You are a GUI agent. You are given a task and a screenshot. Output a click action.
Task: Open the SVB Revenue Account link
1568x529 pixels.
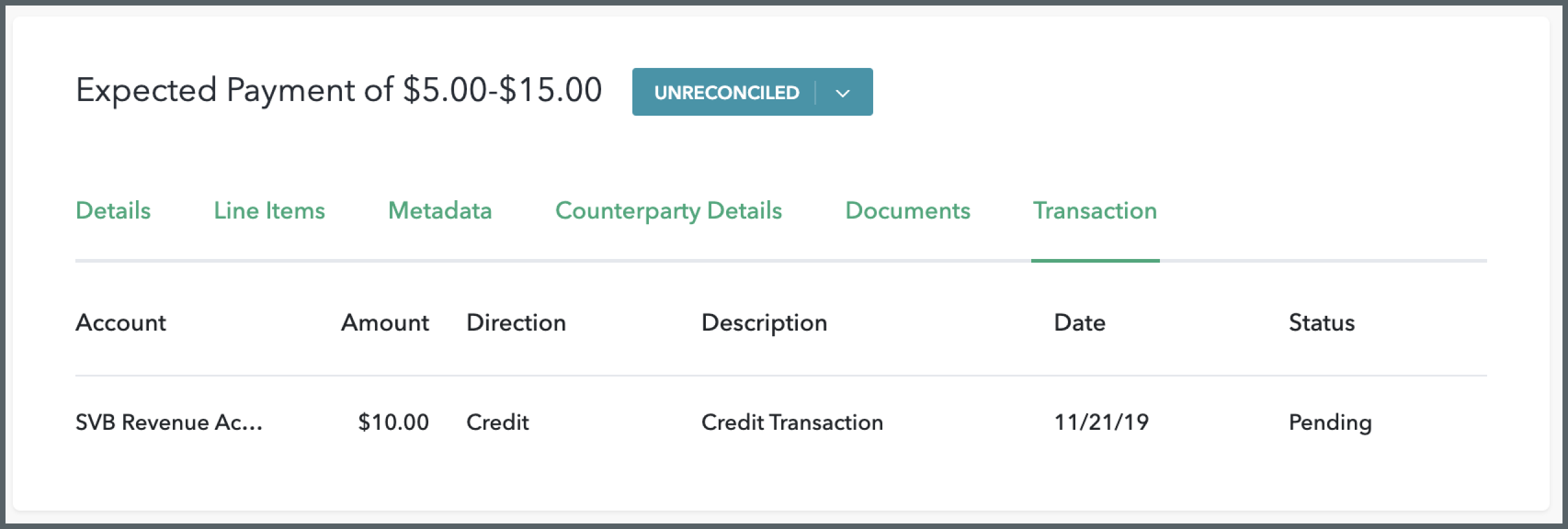pyautogui.click(x=170, y=421)
